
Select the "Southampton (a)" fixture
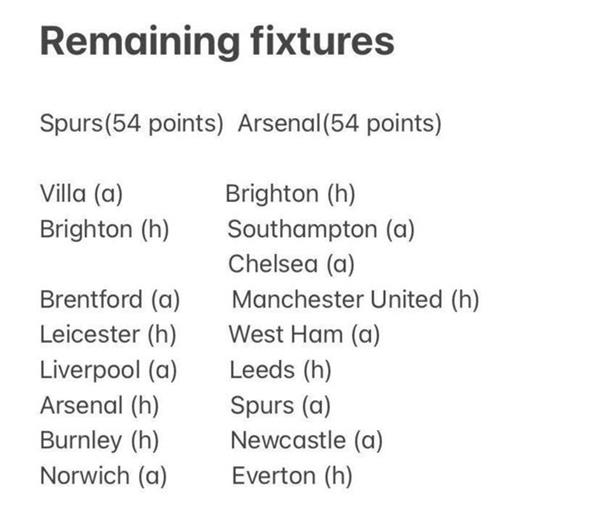(321, 229)
